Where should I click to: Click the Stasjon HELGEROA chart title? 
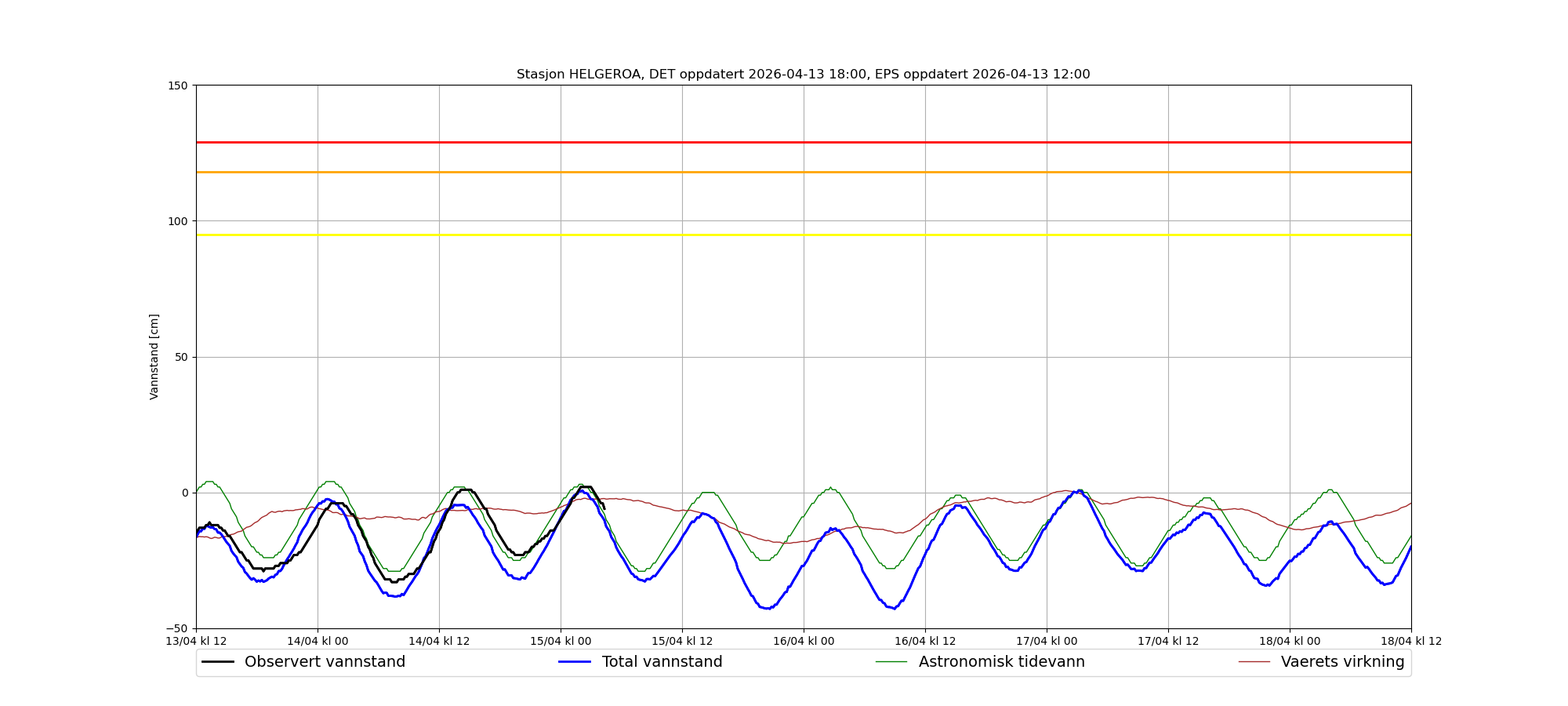pyautogui.click(x=803, y=75)
